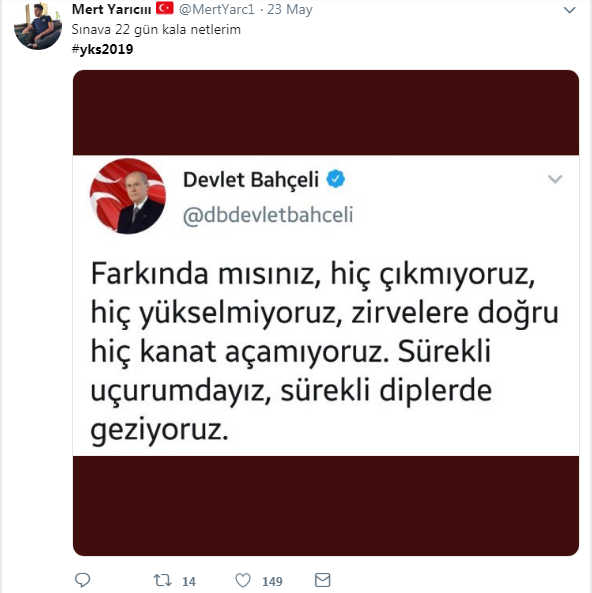Open the #yks2019 hashtag link
Screen dimensions: 592x593
tap(102, 49)
